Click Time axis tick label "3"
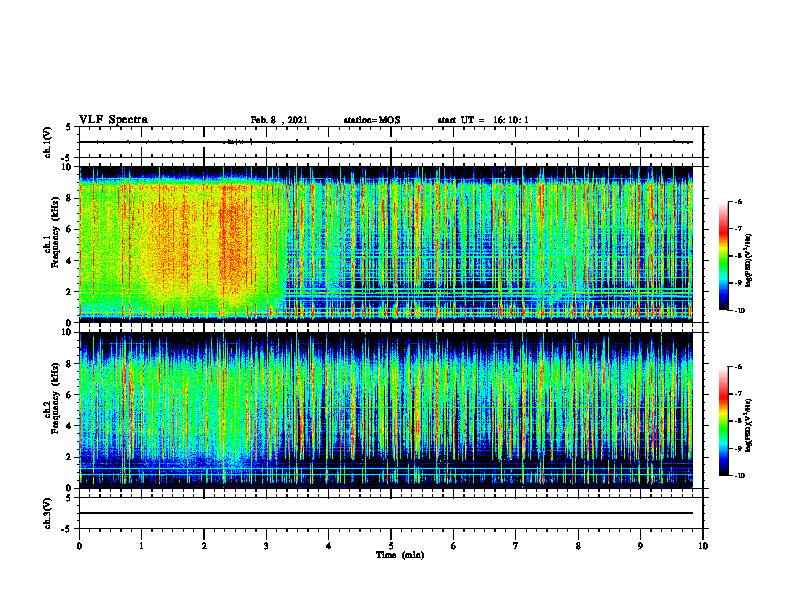The height and width of the screenshot is (612, 792). (x=266, y=546)
